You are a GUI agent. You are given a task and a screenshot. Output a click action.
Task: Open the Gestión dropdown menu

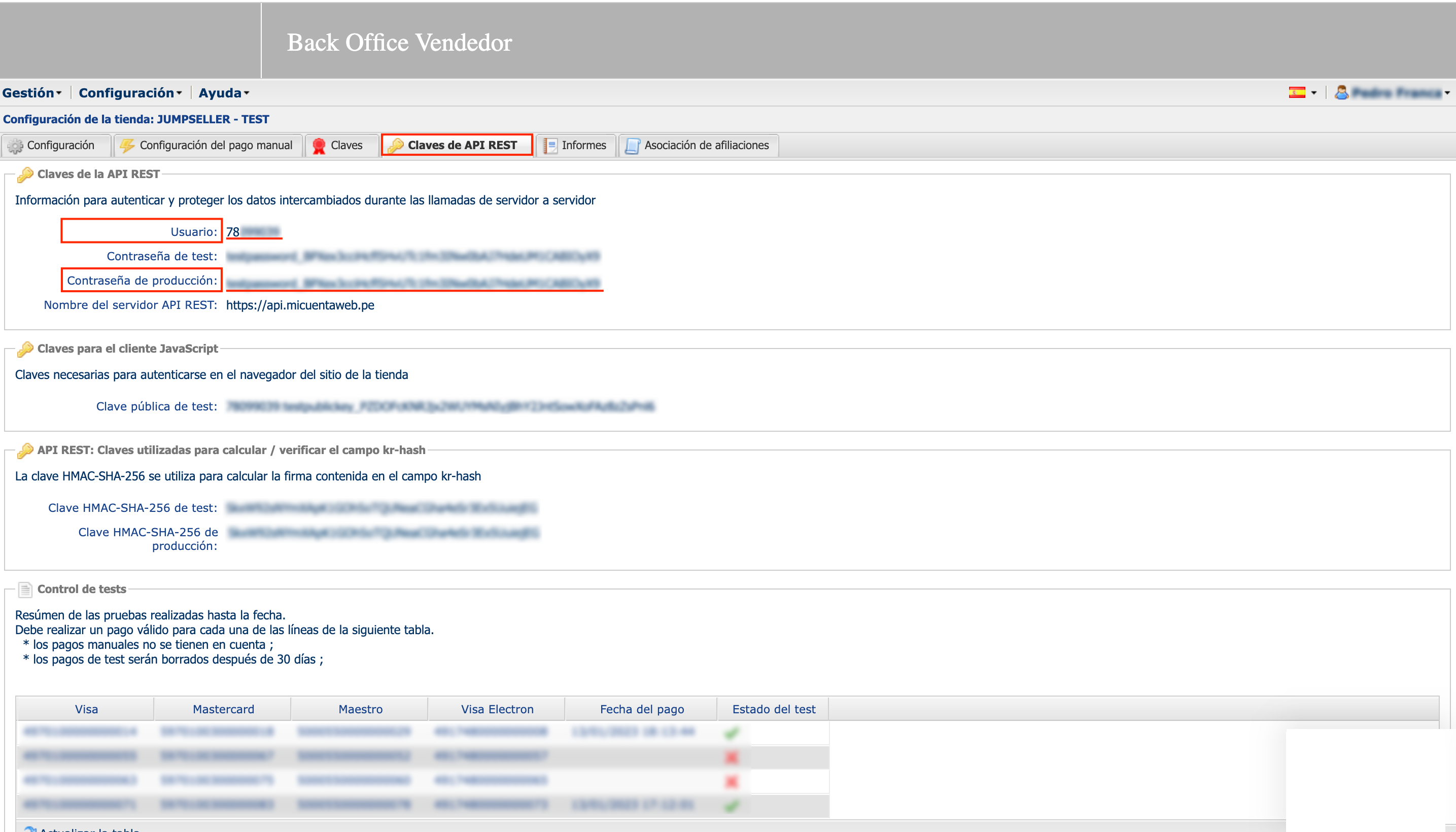(32, 92)
